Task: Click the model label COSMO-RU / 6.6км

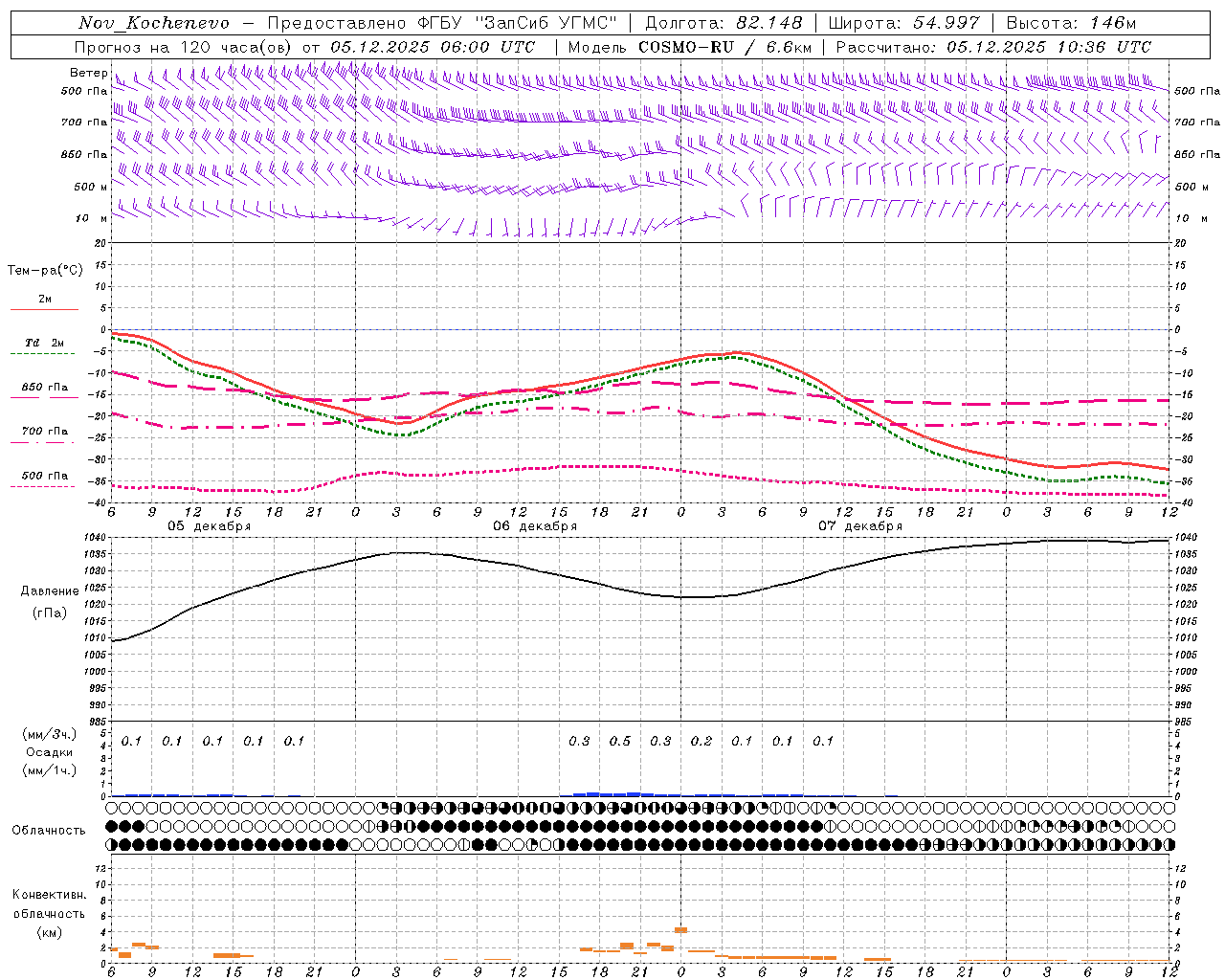Action: point(724,47)
